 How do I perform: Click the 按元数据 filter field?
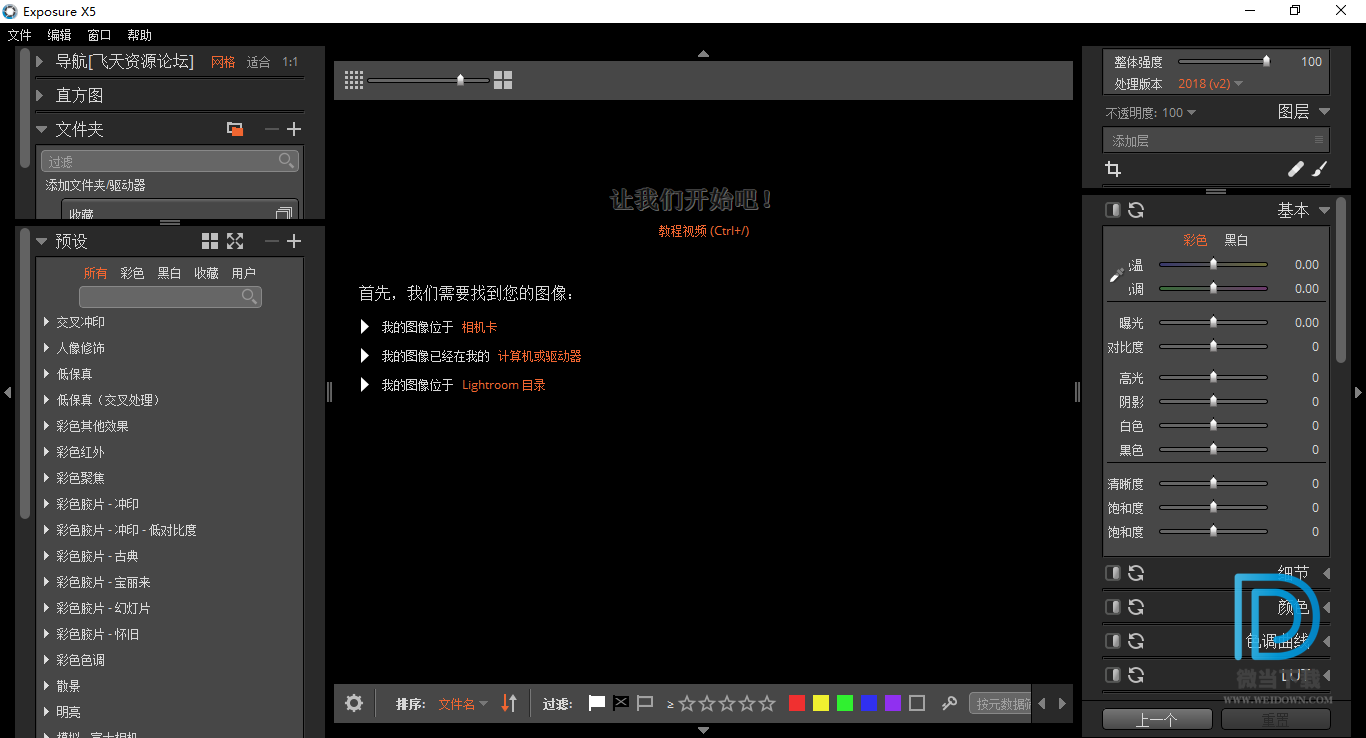tap(1000, 704)
